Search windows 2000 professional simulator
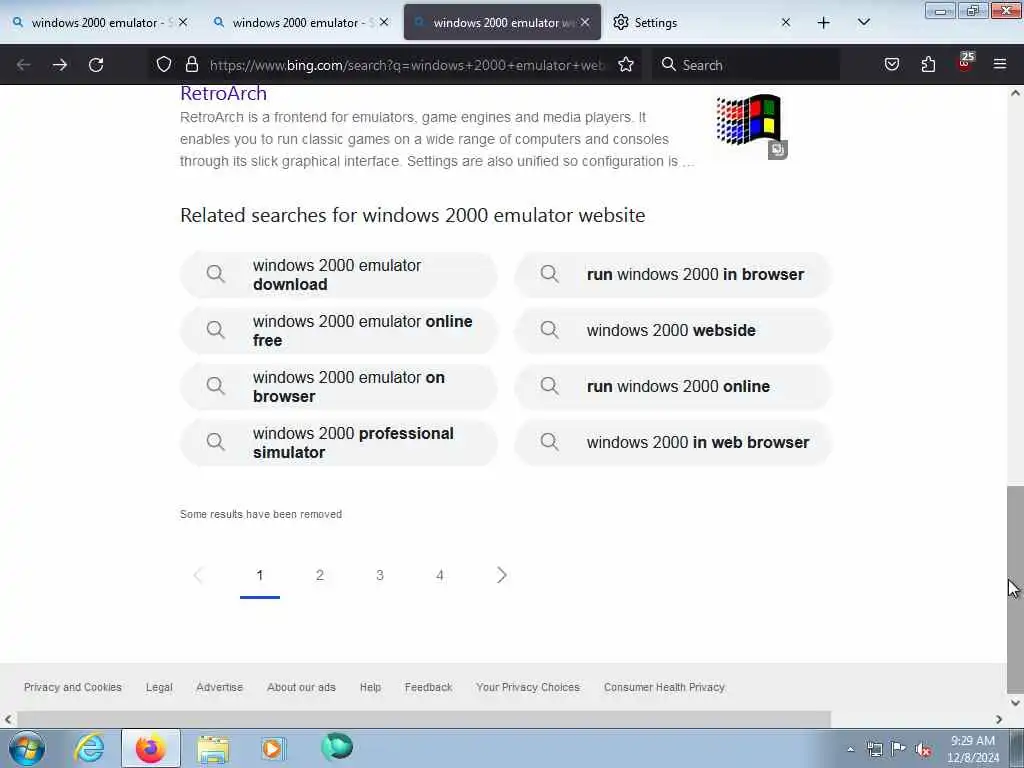Screen dimensions: 1024x768 pos(338,443)
